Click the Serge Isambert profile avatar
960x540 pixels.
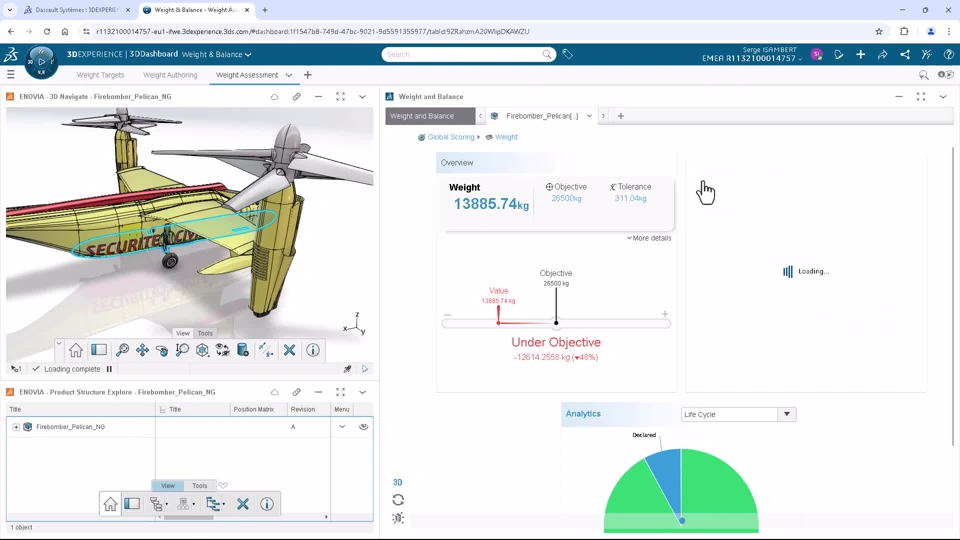(816, 54)
